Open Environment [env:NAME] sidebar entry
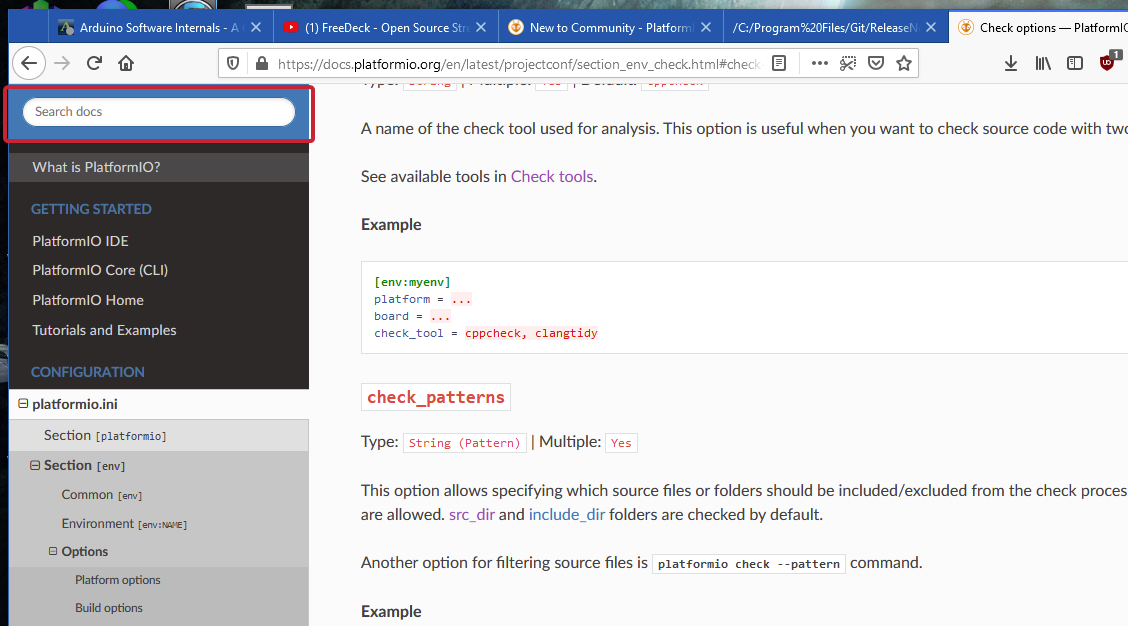Viewport: 1128px width, 626px height. [x=124, y=524]
